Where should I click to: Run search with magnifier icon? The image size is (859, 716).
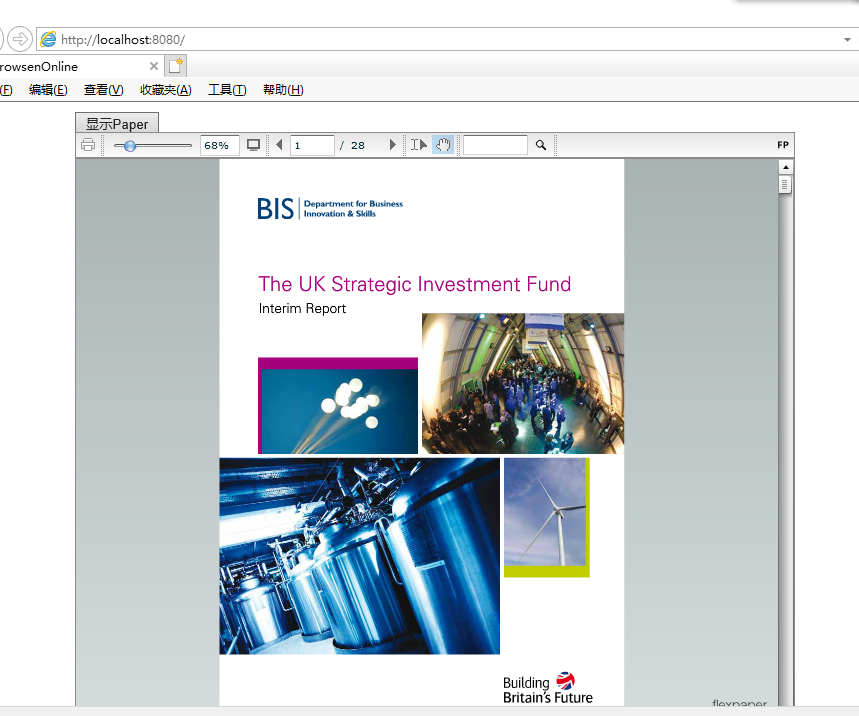tap(541, 145)
